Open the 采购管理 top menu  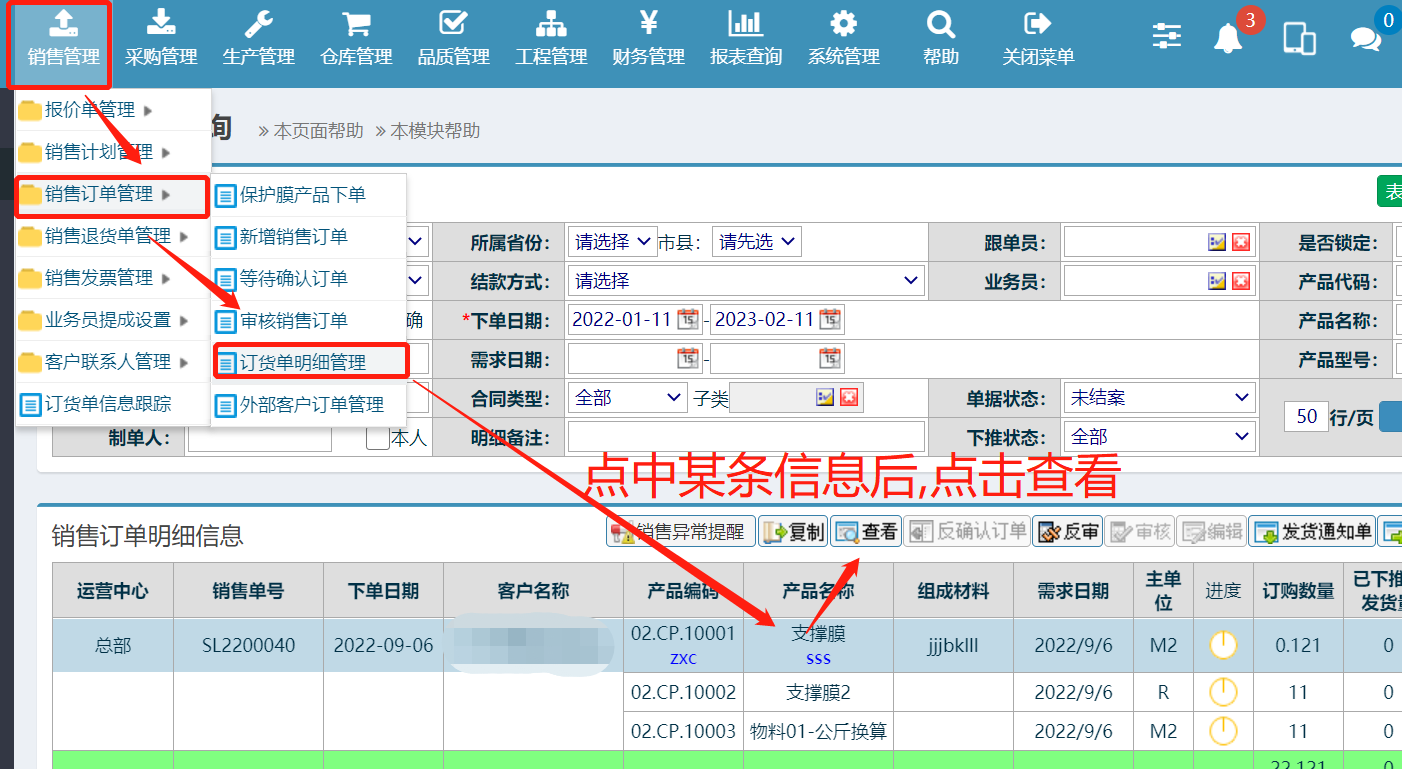click(161, 40)
